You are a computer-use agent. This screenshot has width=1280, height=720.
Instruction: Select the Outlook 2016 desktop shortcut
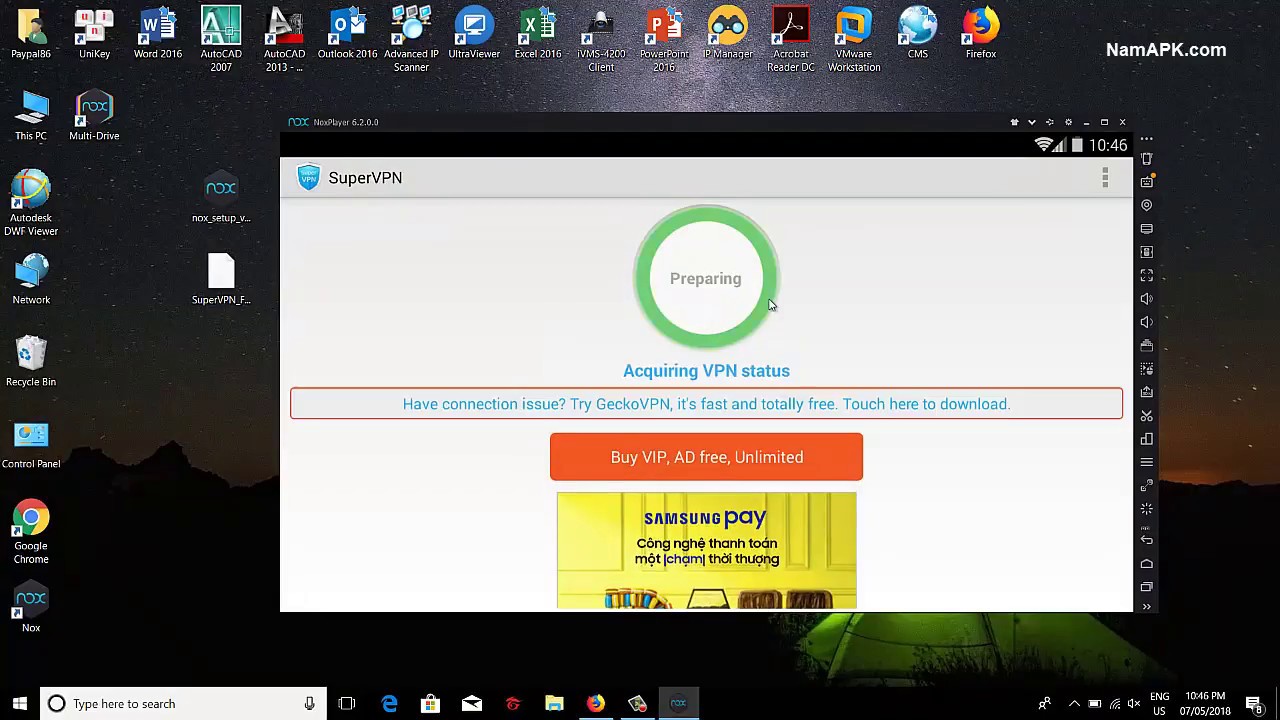coord(348,33)
